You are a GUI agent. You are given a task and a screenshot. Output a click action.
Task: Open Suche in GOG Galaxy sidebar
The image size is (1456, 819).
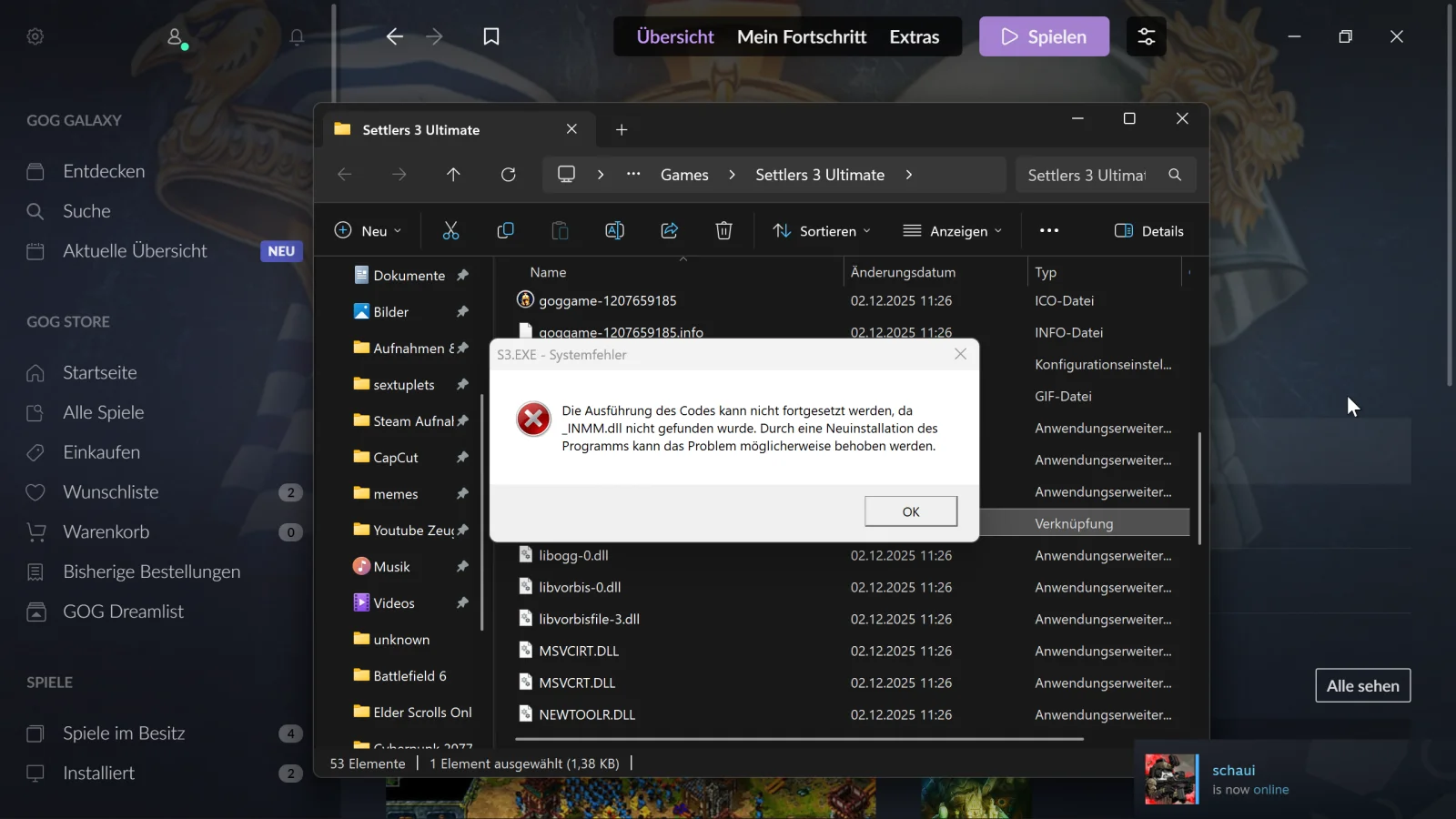pos(86,211)
